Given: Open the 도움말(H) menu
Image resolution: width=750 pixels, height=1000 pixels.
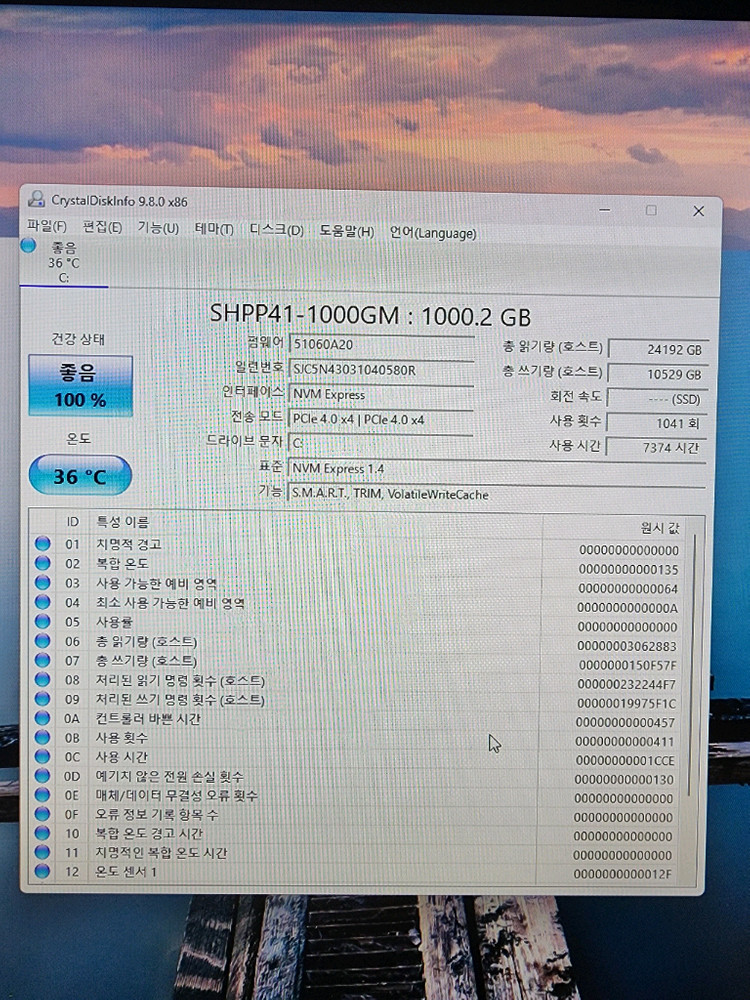Looking at the screenshot, I should tap(346, 231).
